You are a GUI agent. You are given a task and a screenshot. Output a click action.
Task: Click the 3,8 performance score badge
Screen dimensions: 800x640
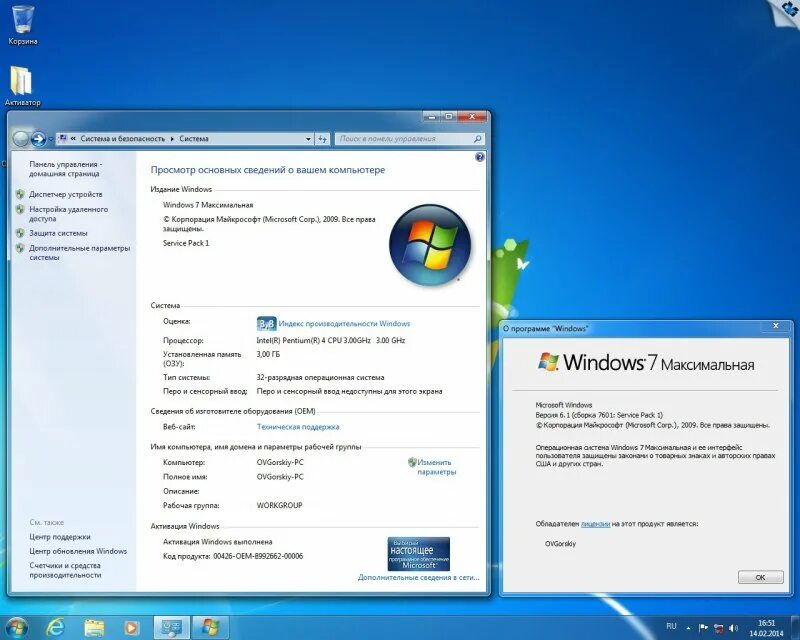[x=266, y=324]
